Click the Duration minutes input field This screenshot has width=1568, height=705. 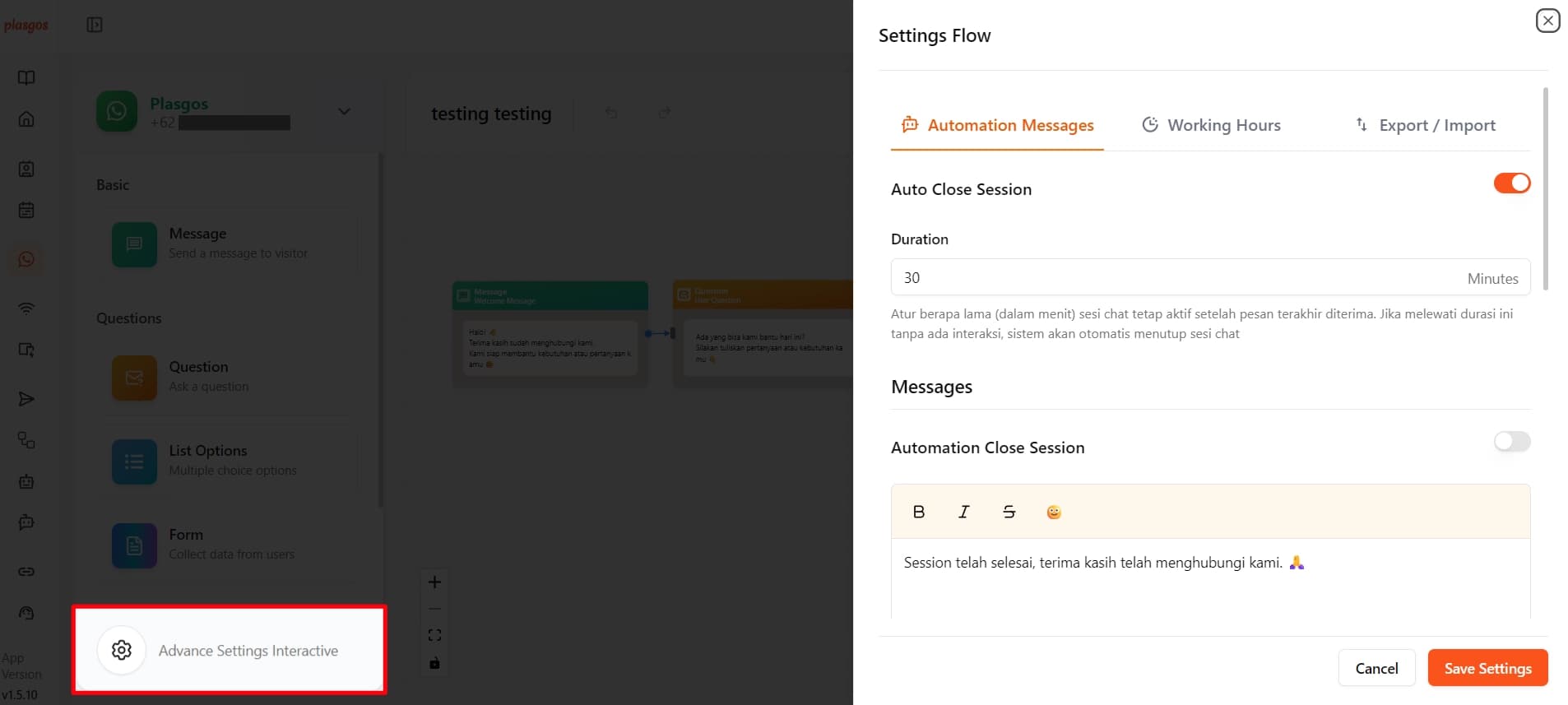1176,278
